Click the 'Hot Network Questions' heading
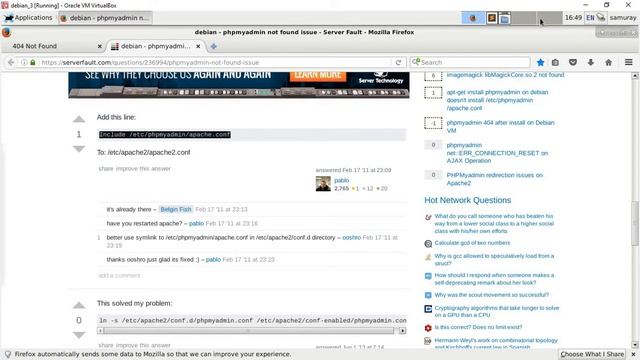Viewport: 640px width, 360px height. (x=468, y=200)
